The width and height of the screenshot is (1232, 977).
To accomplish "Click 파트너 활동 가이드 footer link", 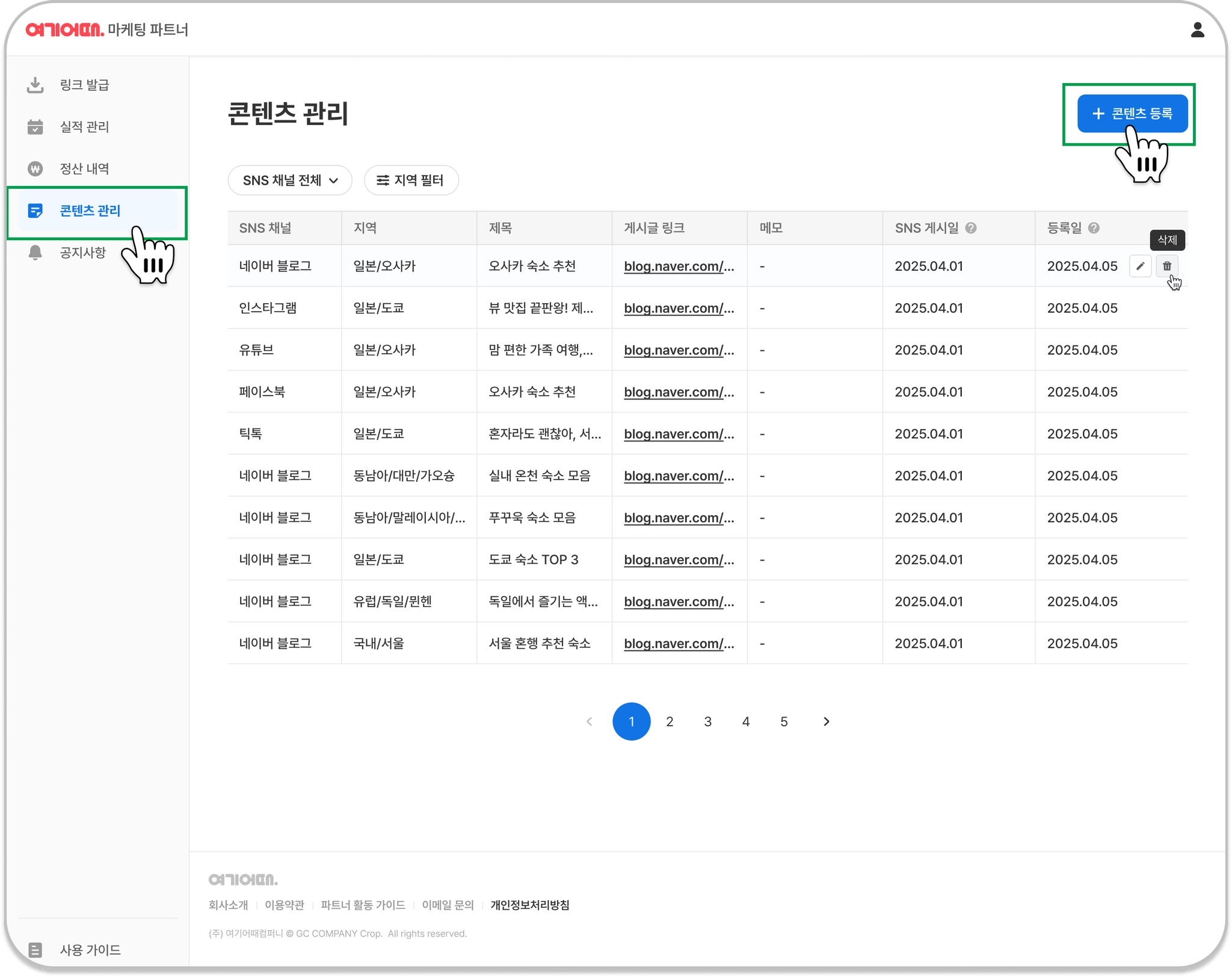I will (363, 905).
